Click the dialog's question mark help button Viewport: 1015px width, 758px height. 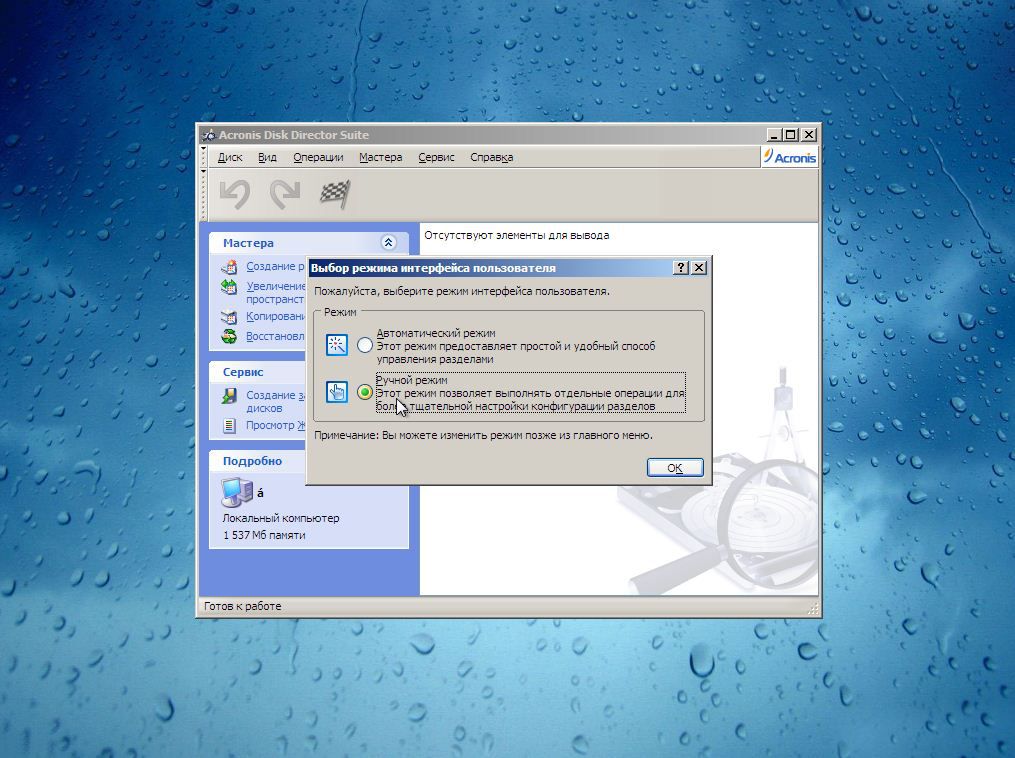(681, 268)
